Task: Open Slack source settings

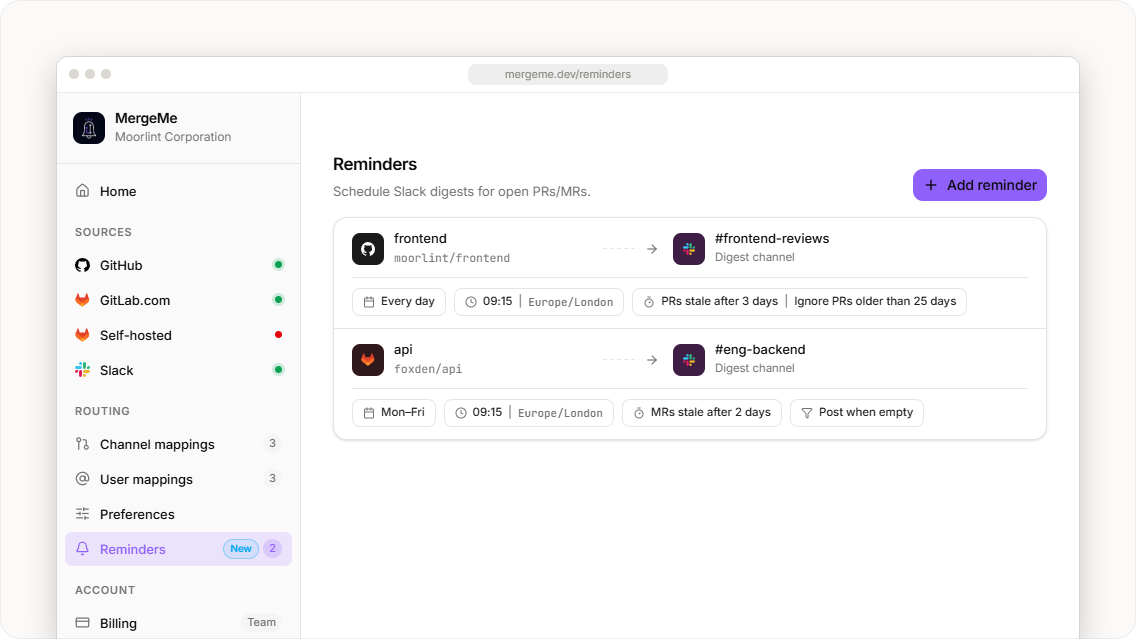Action: [178, 369]
